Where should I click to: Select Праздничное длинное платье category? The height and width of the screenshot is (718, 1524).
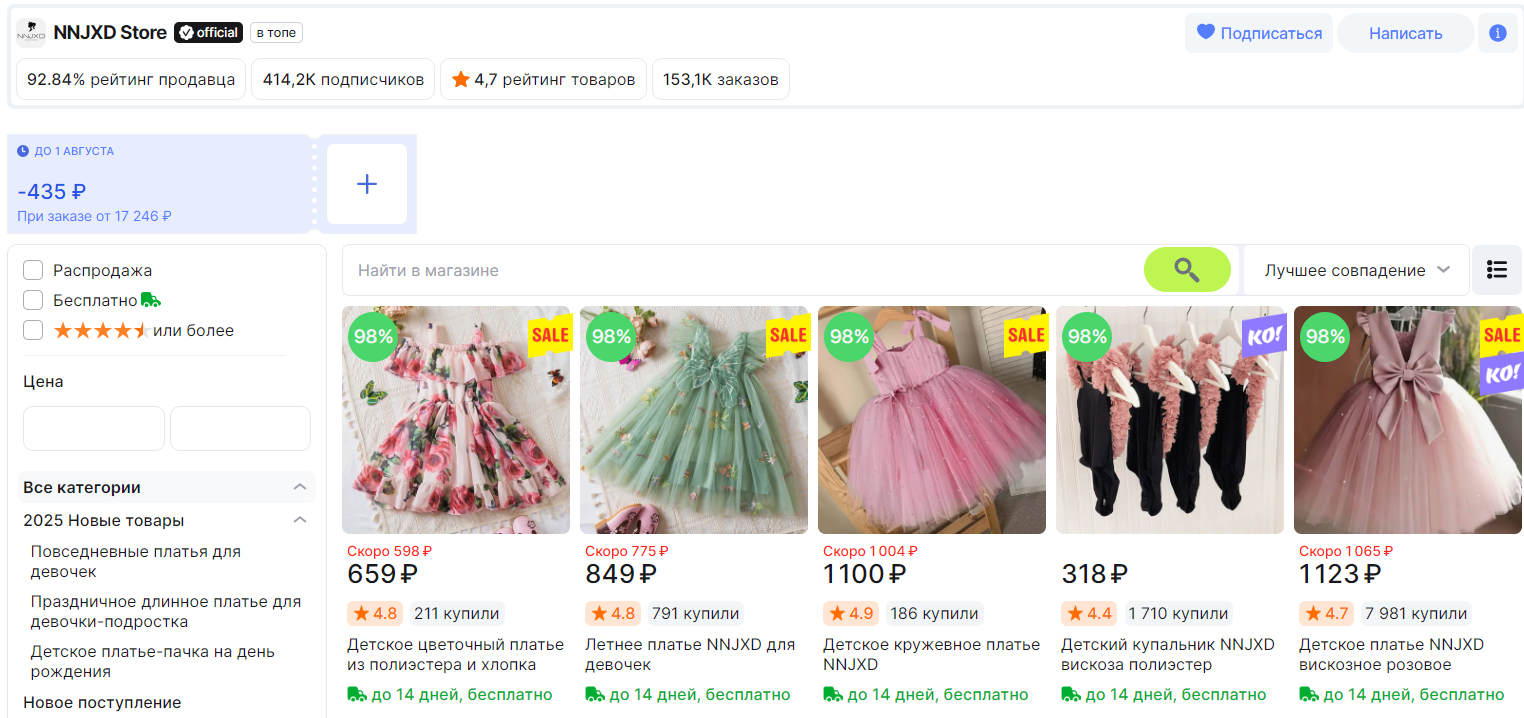click(x=166, y=612)
